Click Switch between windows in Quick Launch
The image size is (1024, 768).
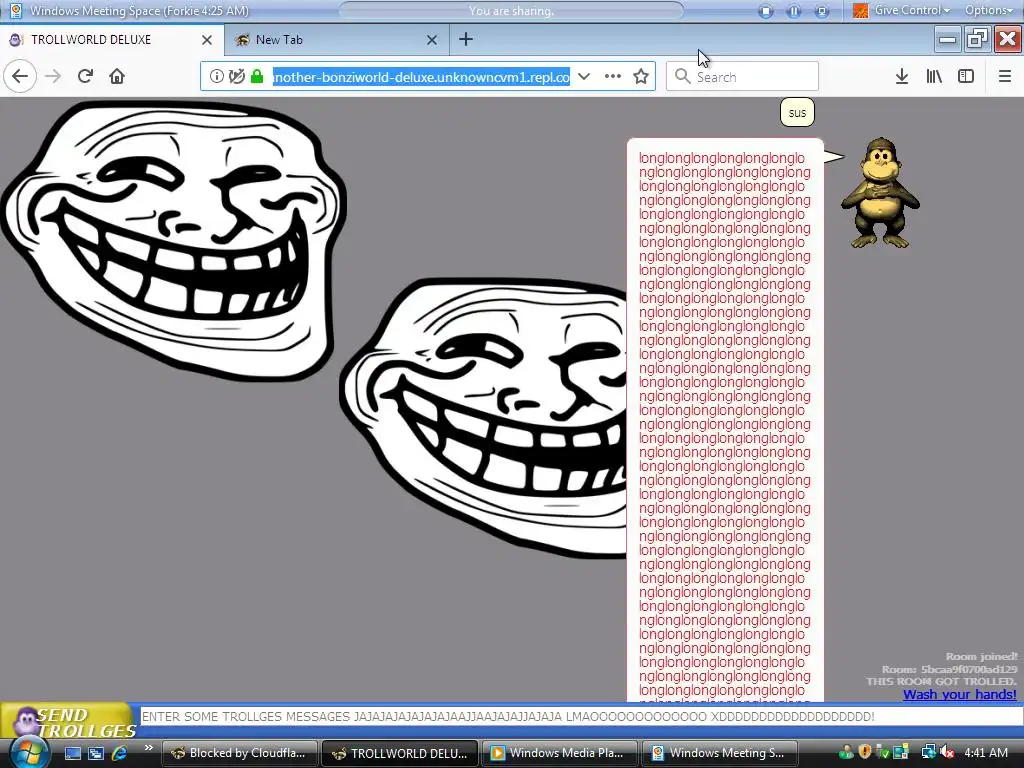point(96,753)
